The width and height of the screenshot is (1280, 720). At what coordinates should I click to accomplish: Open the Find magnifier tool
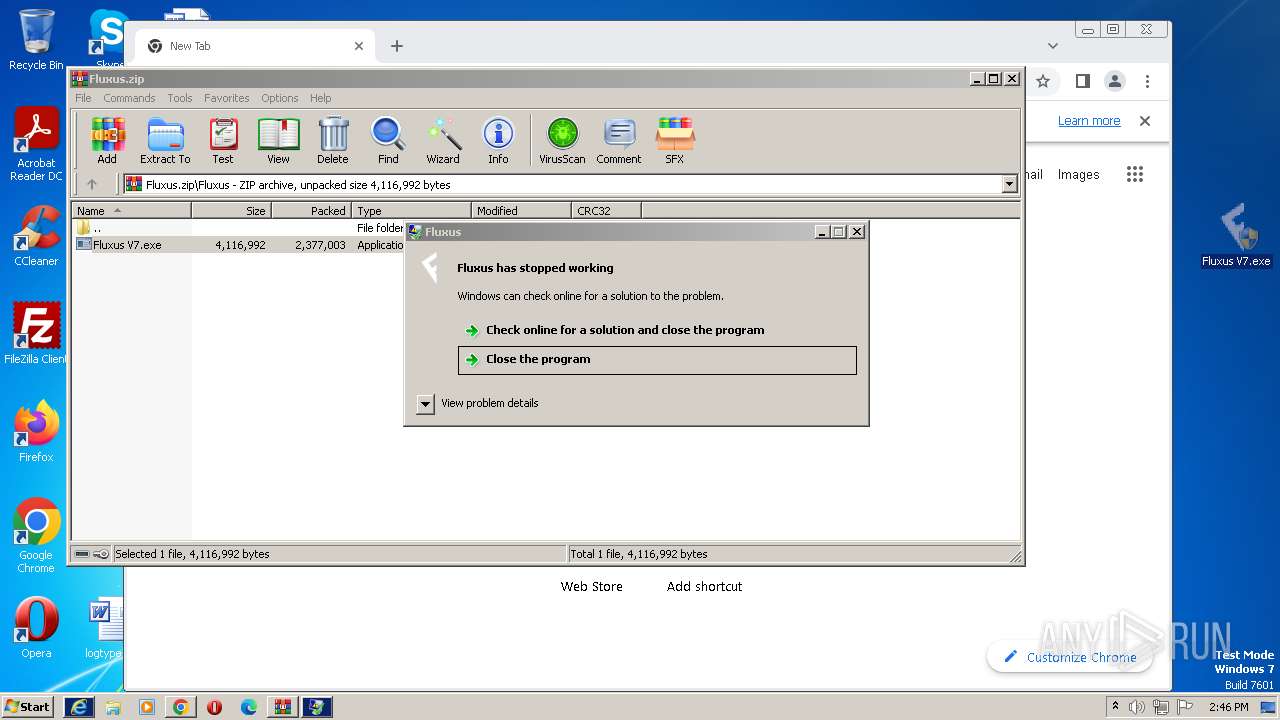[388, 141]
